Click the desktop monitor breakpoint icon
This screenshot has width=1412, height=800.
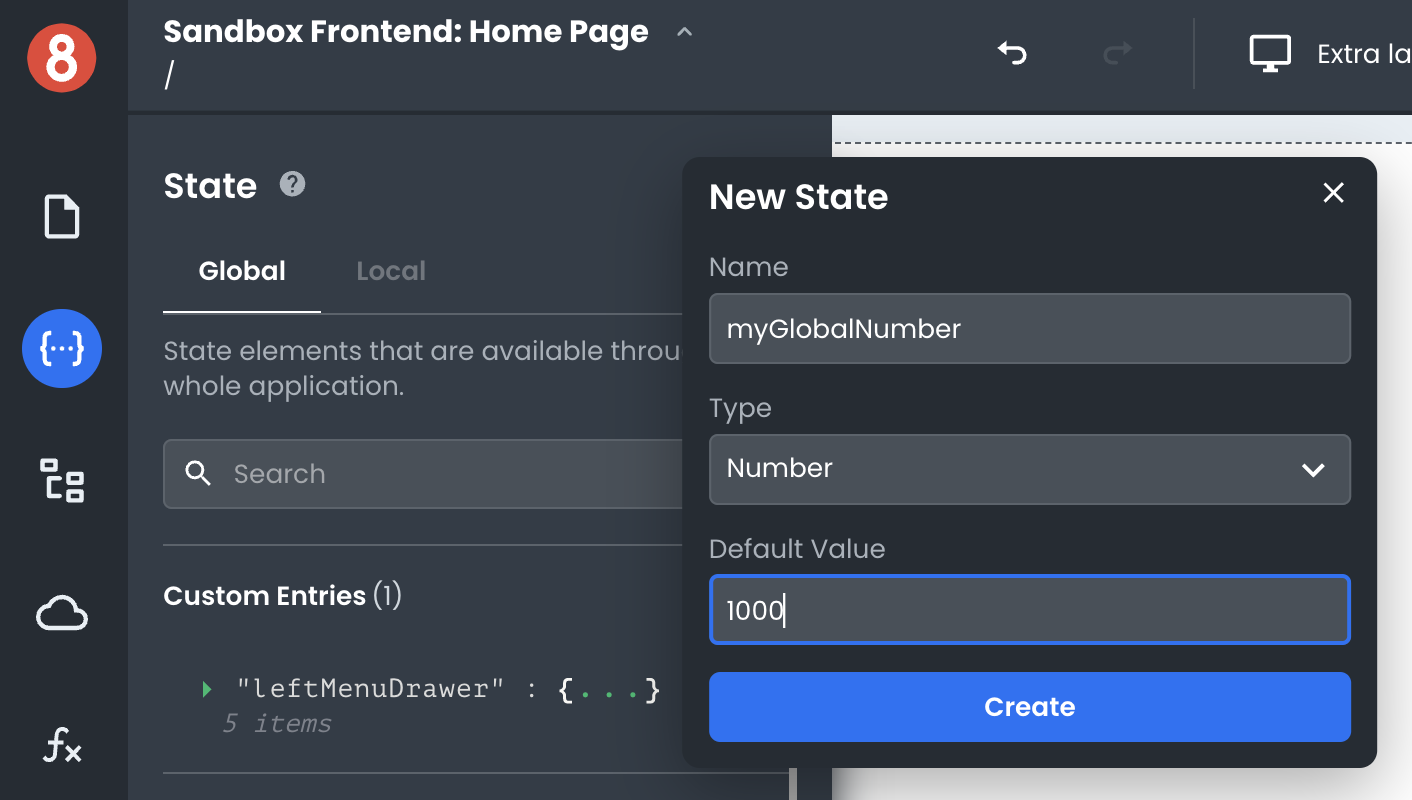click(x=1271, y=53)
